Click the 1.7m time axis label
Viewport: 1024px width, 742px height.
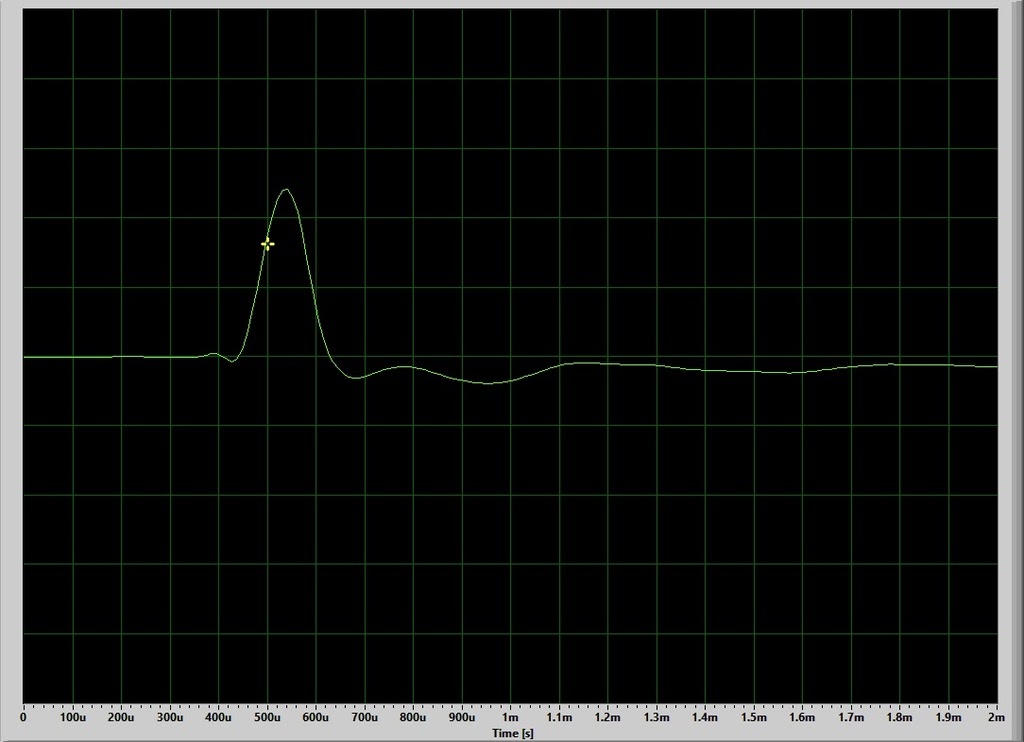(x=851, y=717)
